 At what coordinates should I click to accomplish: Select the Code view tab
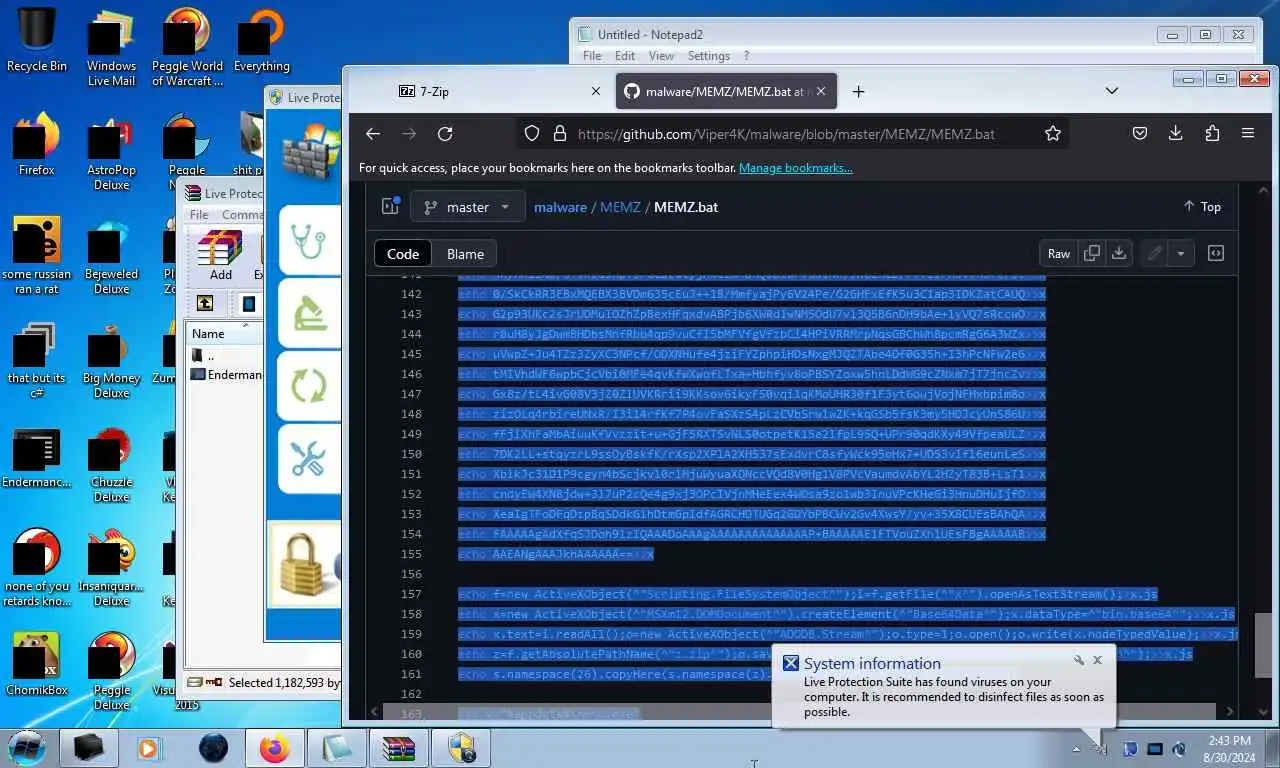click(403, 254)
